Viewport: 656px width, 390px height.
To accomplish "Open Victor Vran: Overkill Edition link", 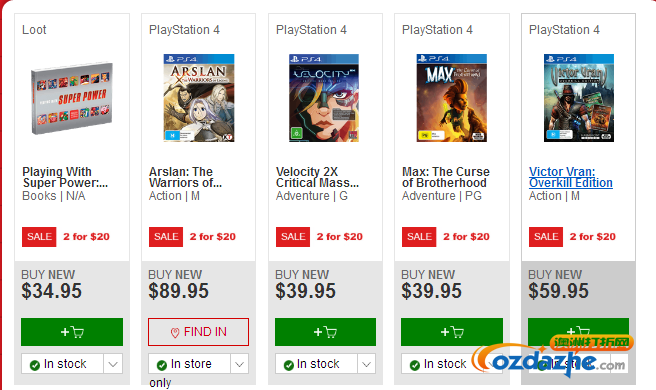I will click(571, 177).
